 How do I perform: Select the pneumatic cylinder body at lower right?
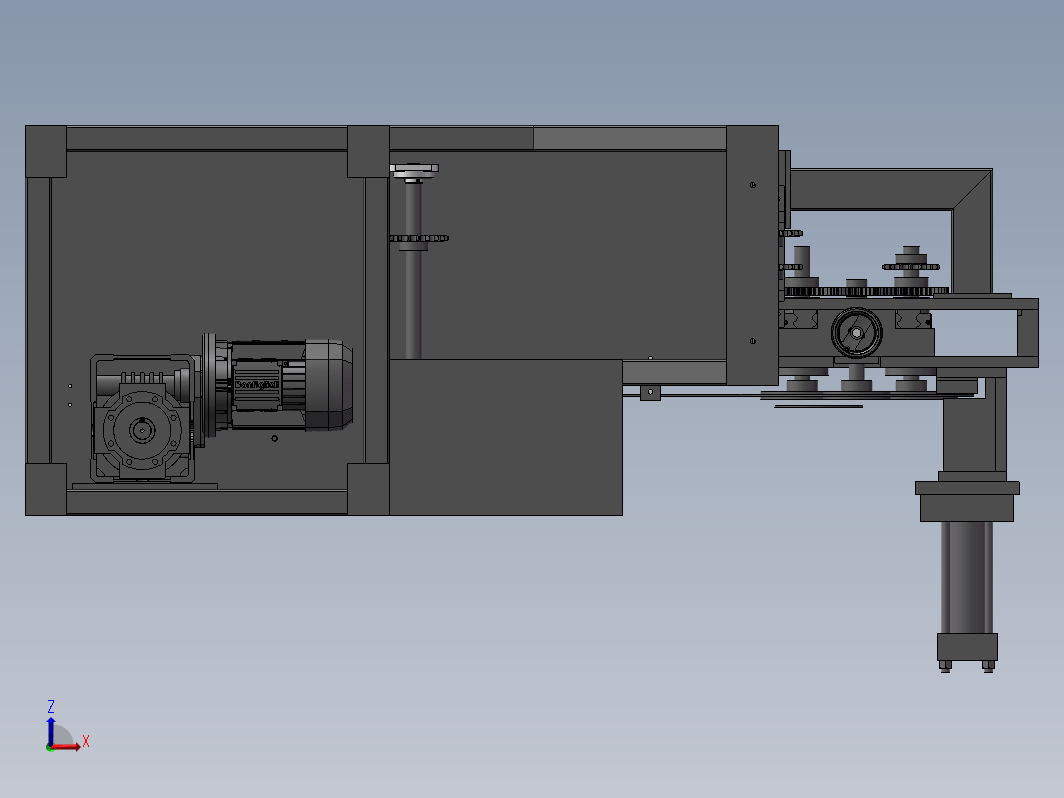[967, 577]
